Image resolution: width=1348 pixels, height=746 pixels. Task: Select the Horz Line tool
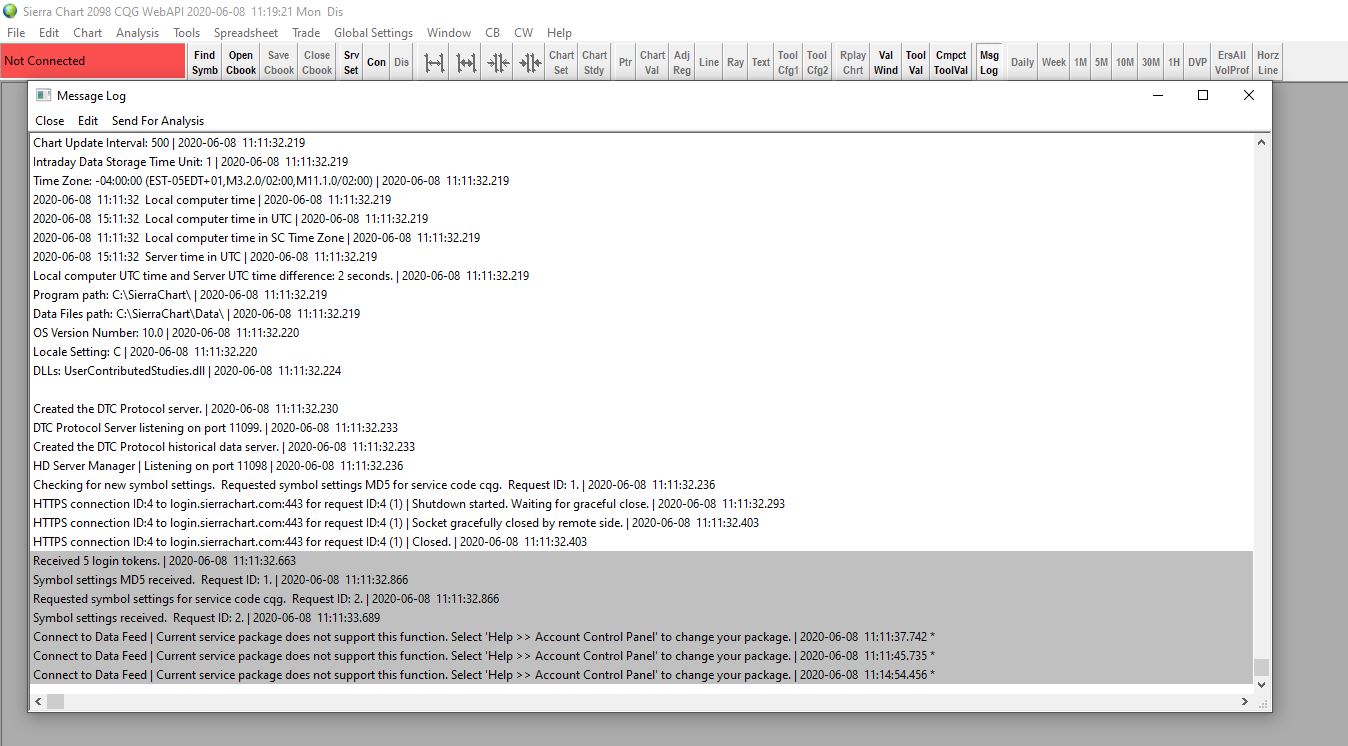point(1267,62)
